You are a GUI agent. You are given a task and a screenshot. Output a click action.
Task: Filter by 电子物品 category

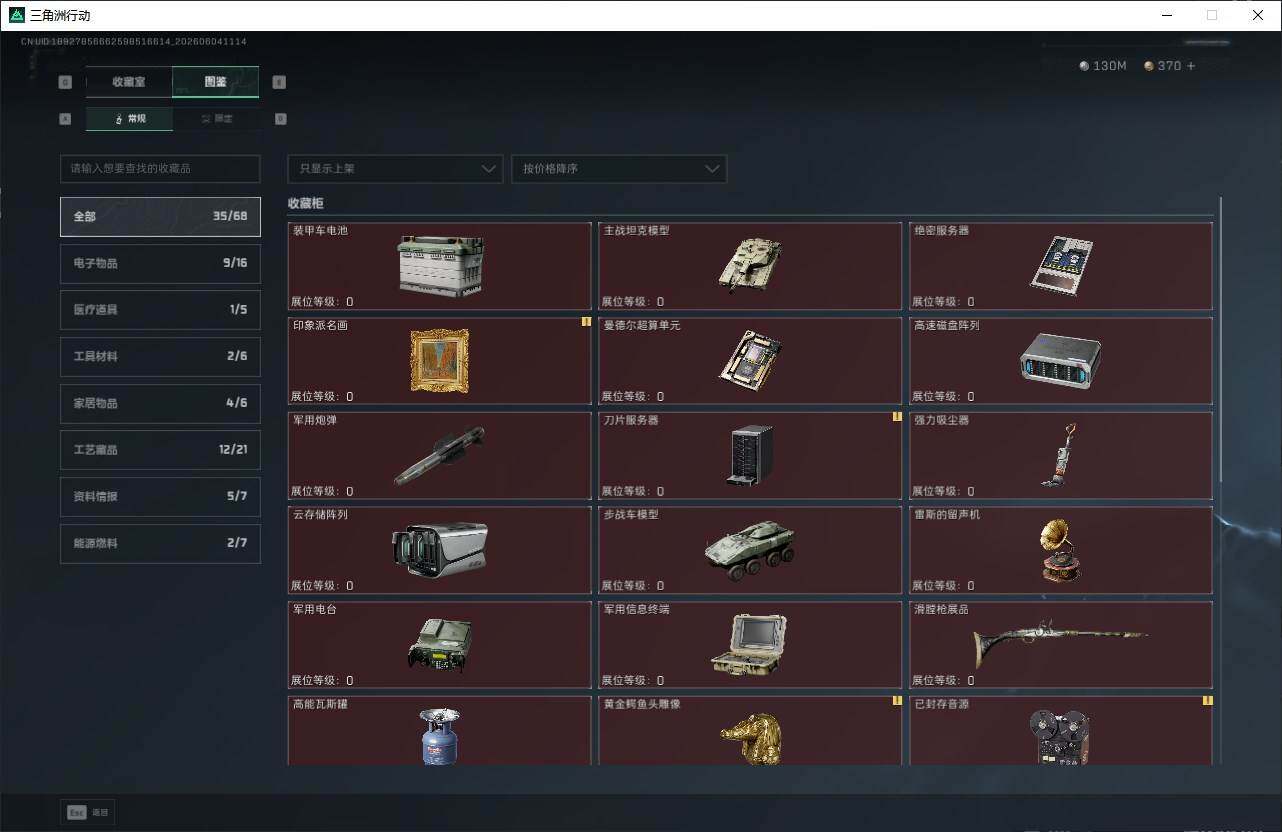(x=160, y=264)
